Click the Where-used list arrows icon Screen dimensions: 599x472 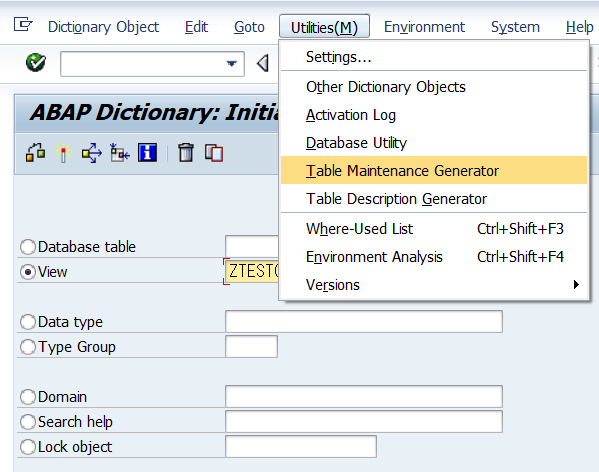pyautogui.click(x=92, y=153)
